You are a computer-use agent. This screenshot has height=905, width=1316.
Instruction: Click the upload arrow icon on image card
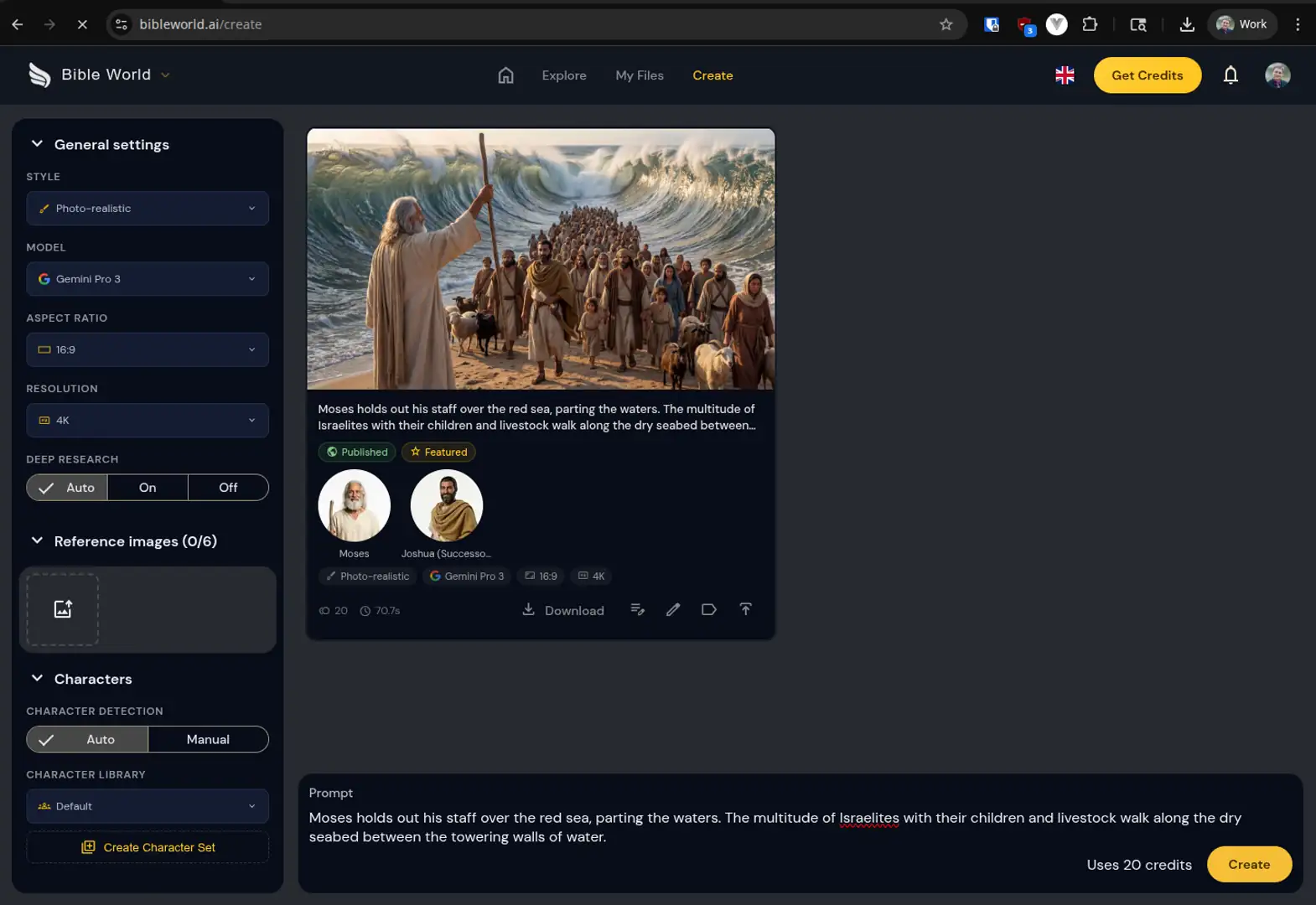coord(745,610)
